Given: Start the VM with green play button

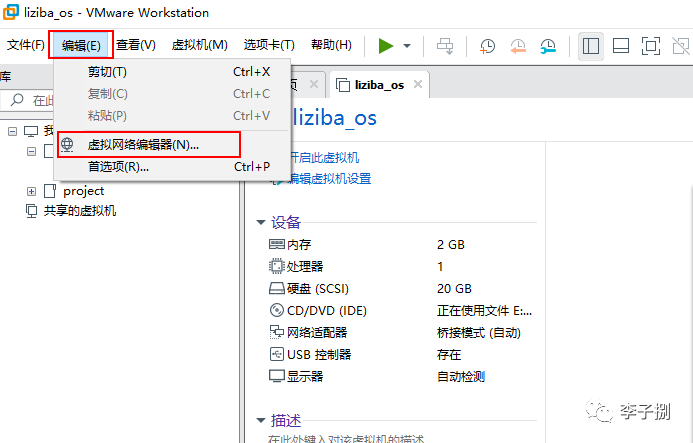Looking at the screenshot, I should (385, 46).
